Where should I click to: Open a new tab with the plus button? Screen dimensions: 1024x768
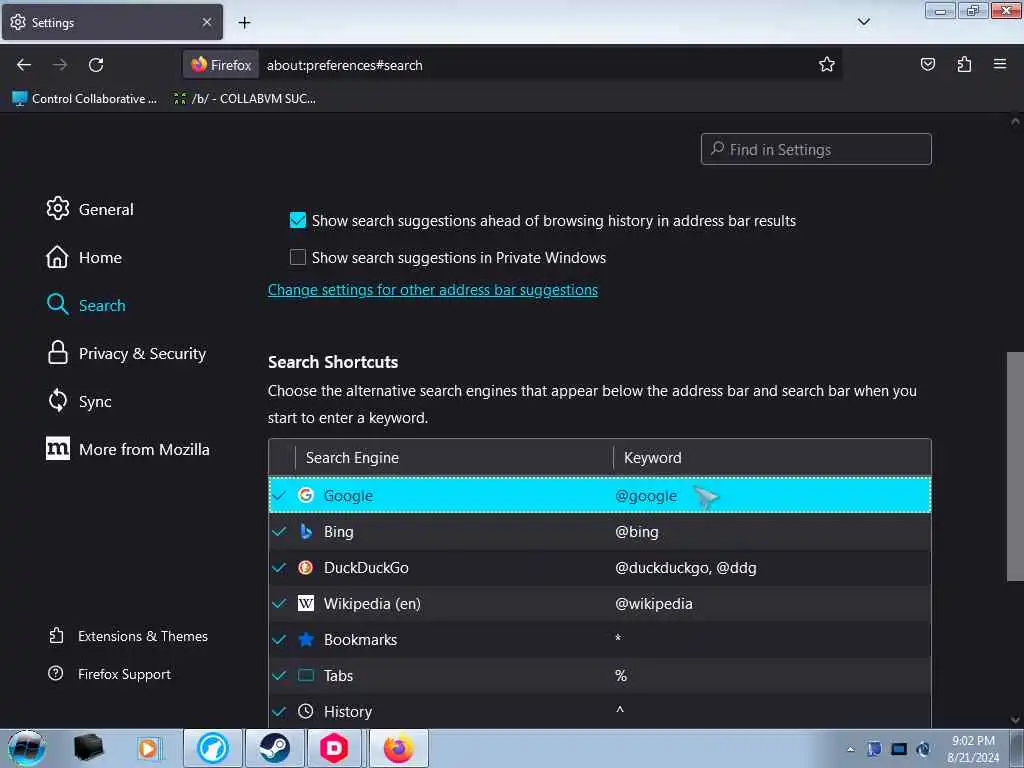click(x=244, y=23)
